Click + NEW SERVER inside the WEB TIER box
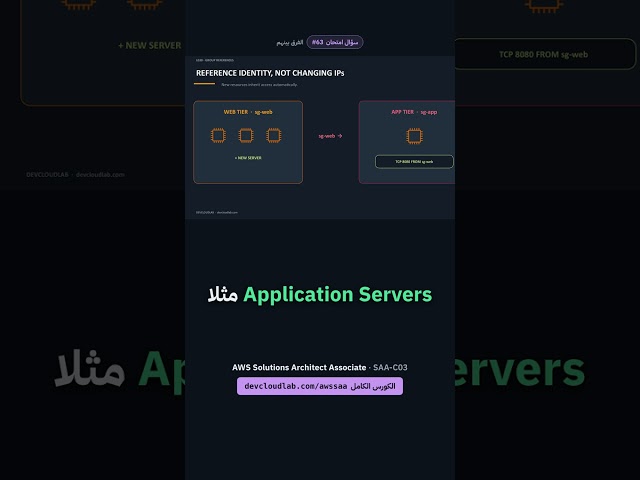This screenshot has height=480, width=640. [x=248, y=158]
